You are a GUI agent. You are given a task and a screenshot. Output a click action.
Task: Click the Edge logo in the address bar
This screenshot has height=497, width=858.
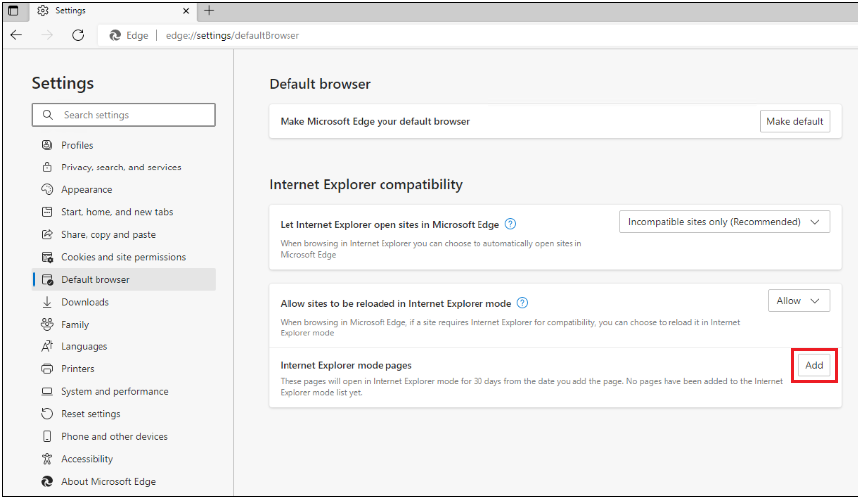pyautogui.click(x=115, y=35)
